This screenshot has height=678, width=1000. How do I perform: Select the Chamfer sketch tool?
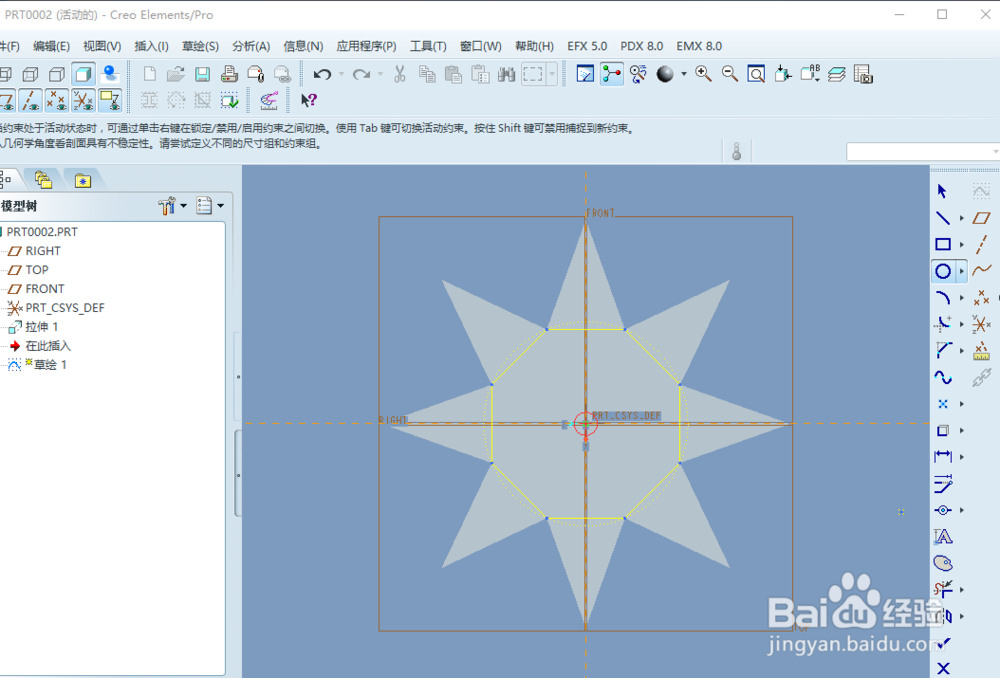(x=943, y=350)
